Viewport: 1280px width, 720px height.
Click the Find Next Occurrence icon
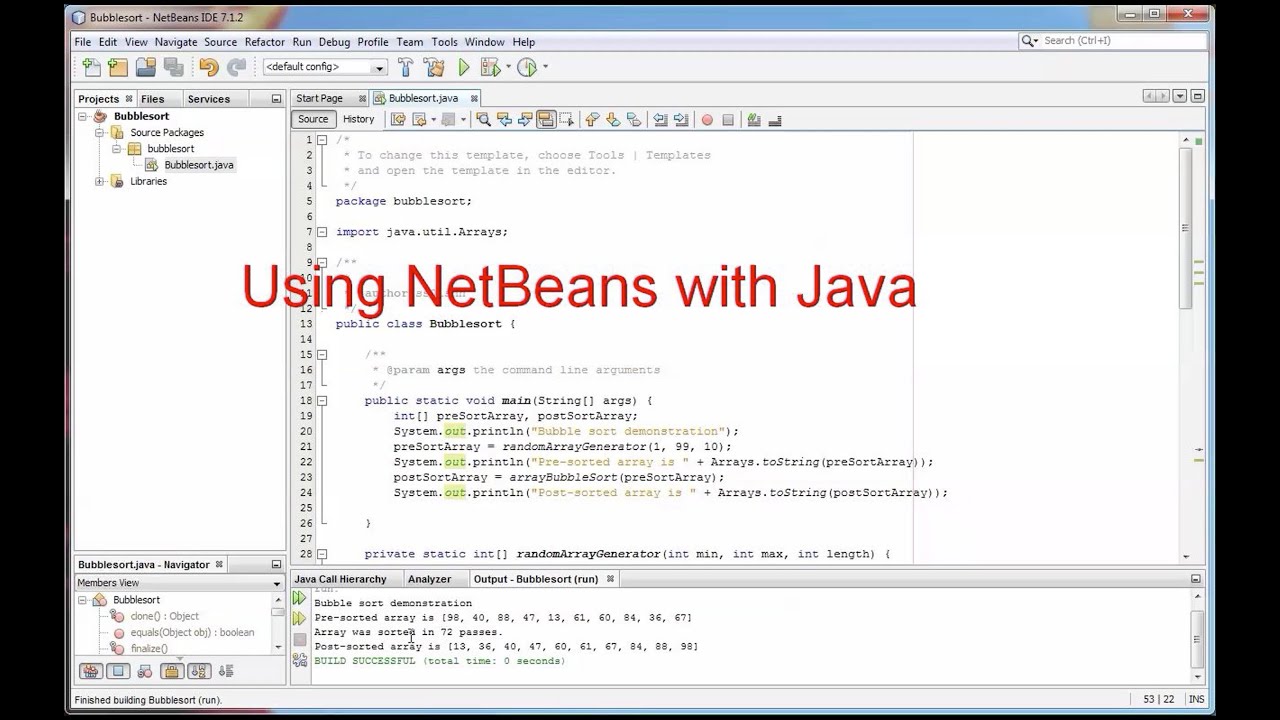click(x=525, y=119)
